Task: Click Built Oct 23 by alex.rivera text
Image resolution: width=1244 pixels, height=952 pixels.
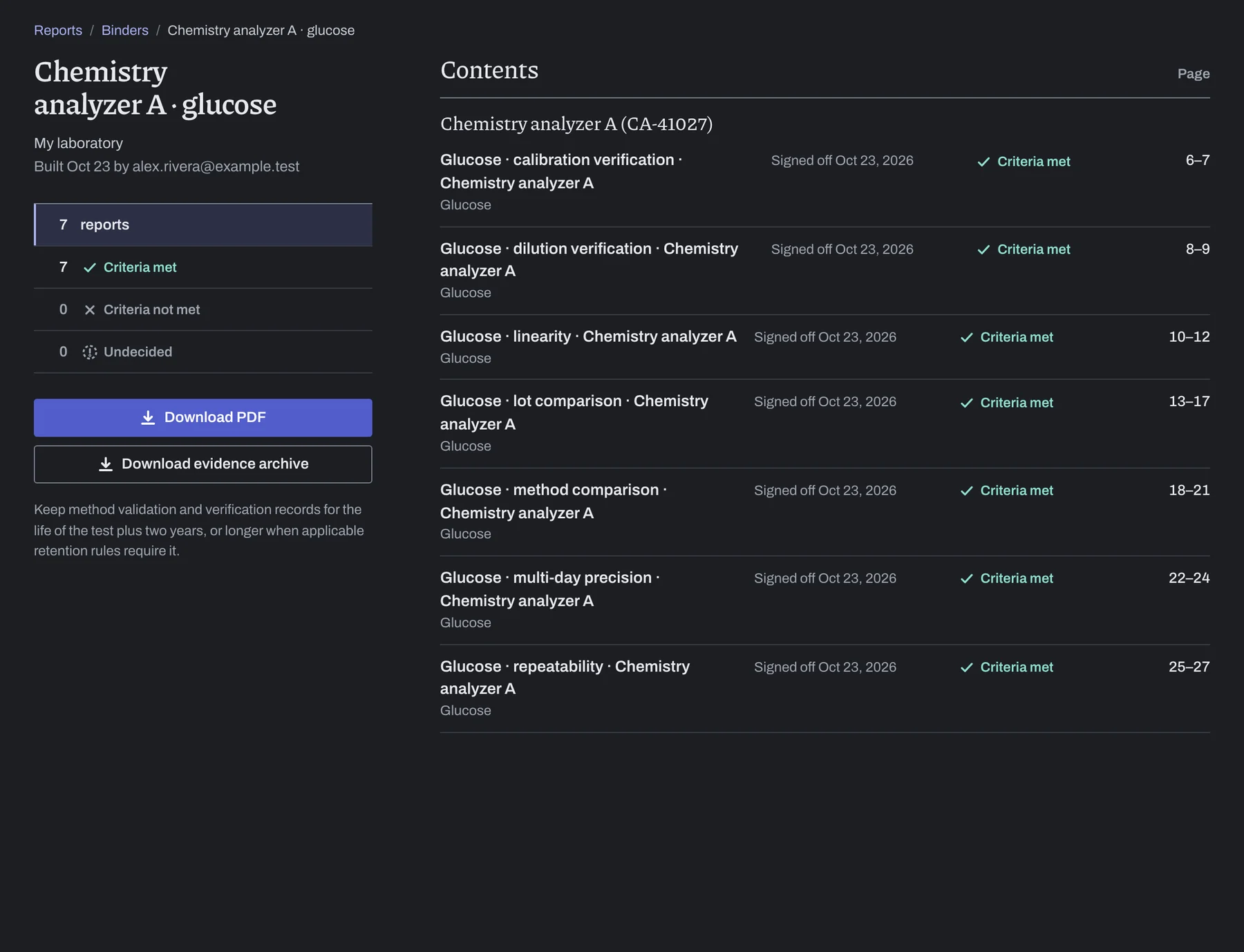Action: (x=167, y=166)
